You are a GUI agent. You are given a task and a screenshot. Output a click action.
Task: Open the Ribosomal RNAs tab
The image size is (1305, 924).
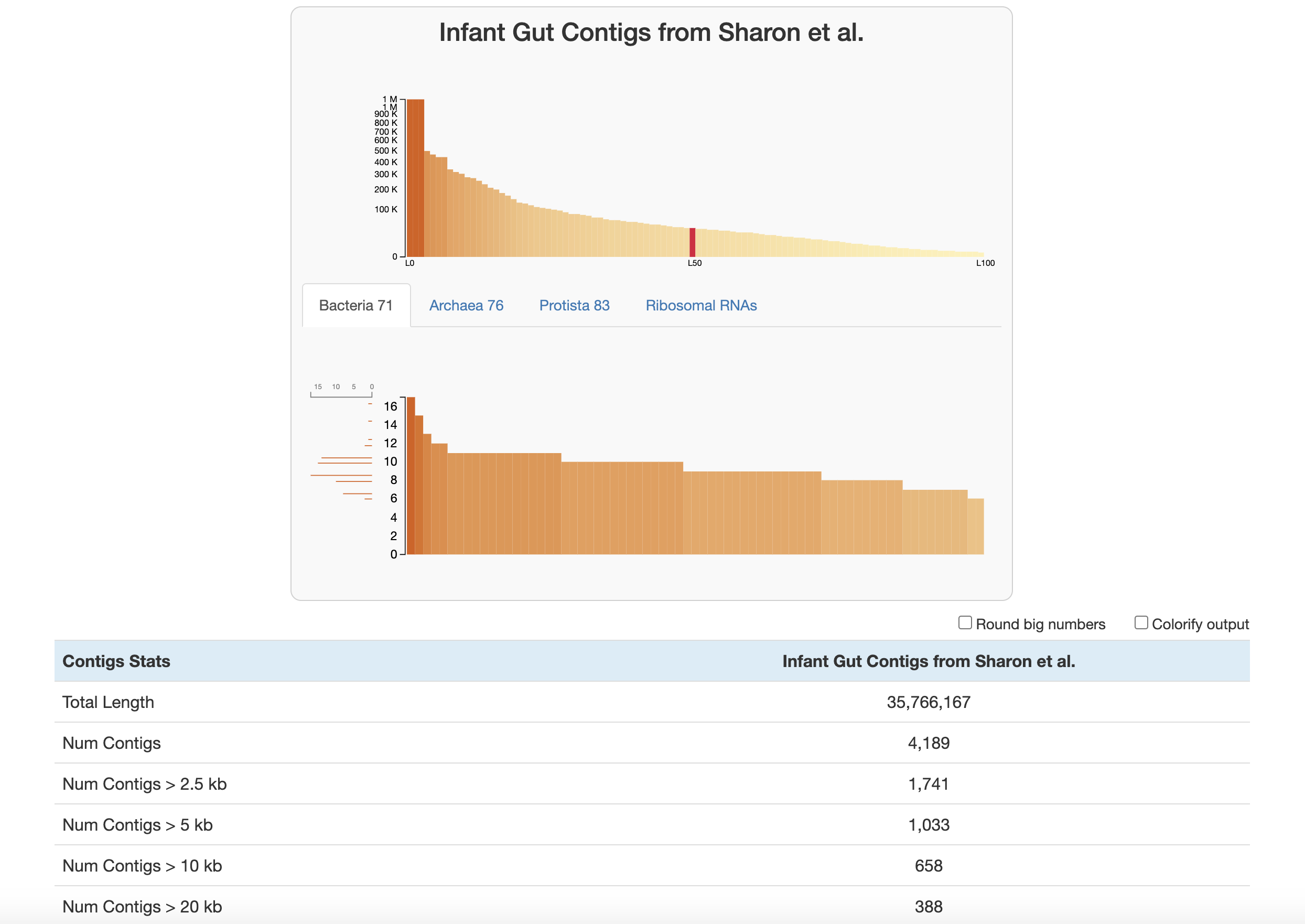coord(701,306)
